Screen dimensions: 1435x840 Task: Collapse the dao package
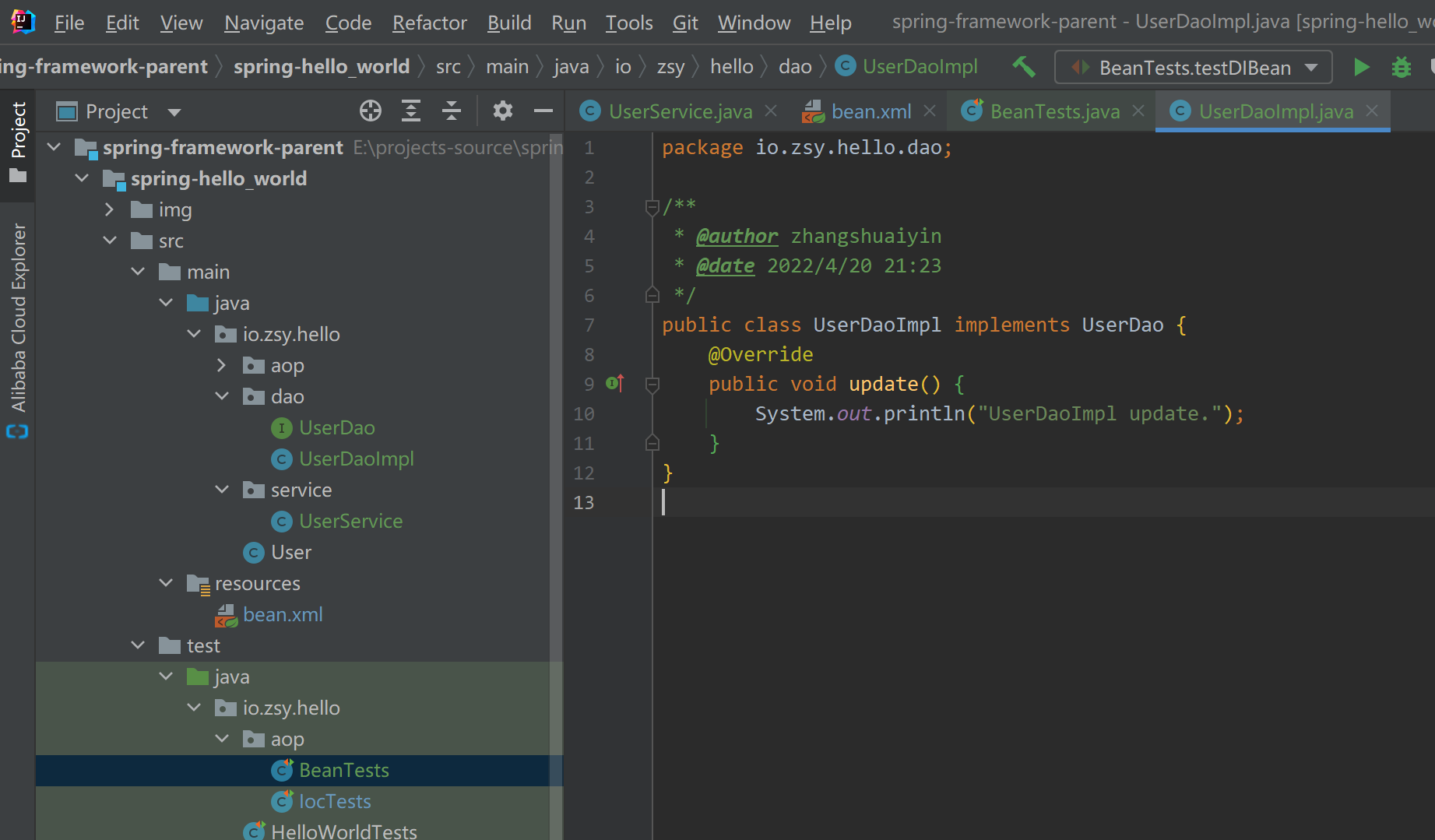pos(222,396)
